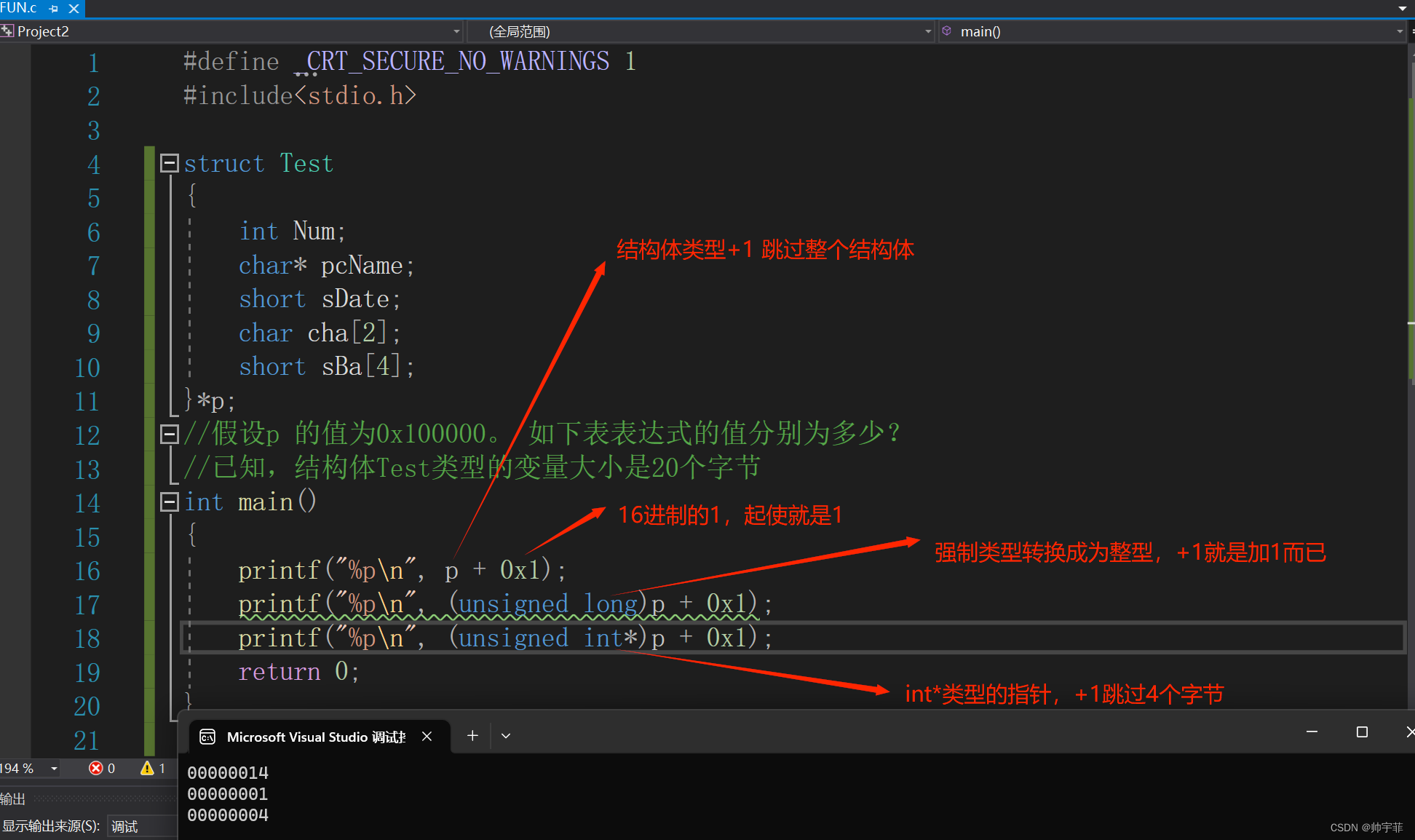
Task: Collapse the struct Test block
Action: tap(169, 163)
